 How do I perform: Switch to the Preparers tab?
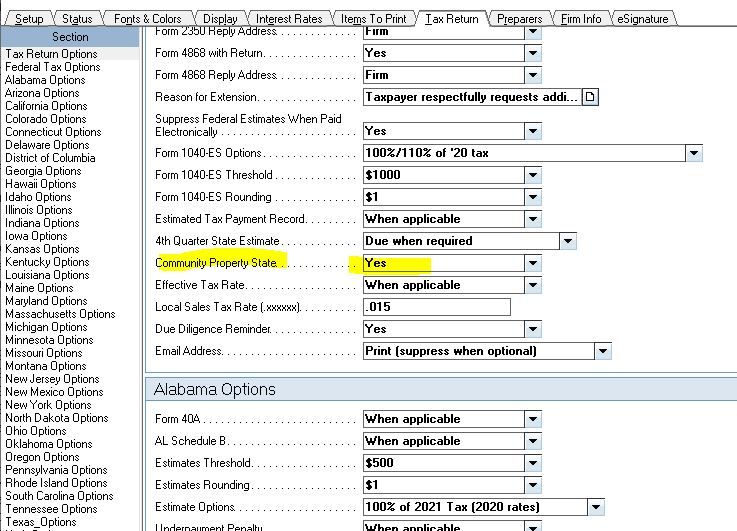520,19
